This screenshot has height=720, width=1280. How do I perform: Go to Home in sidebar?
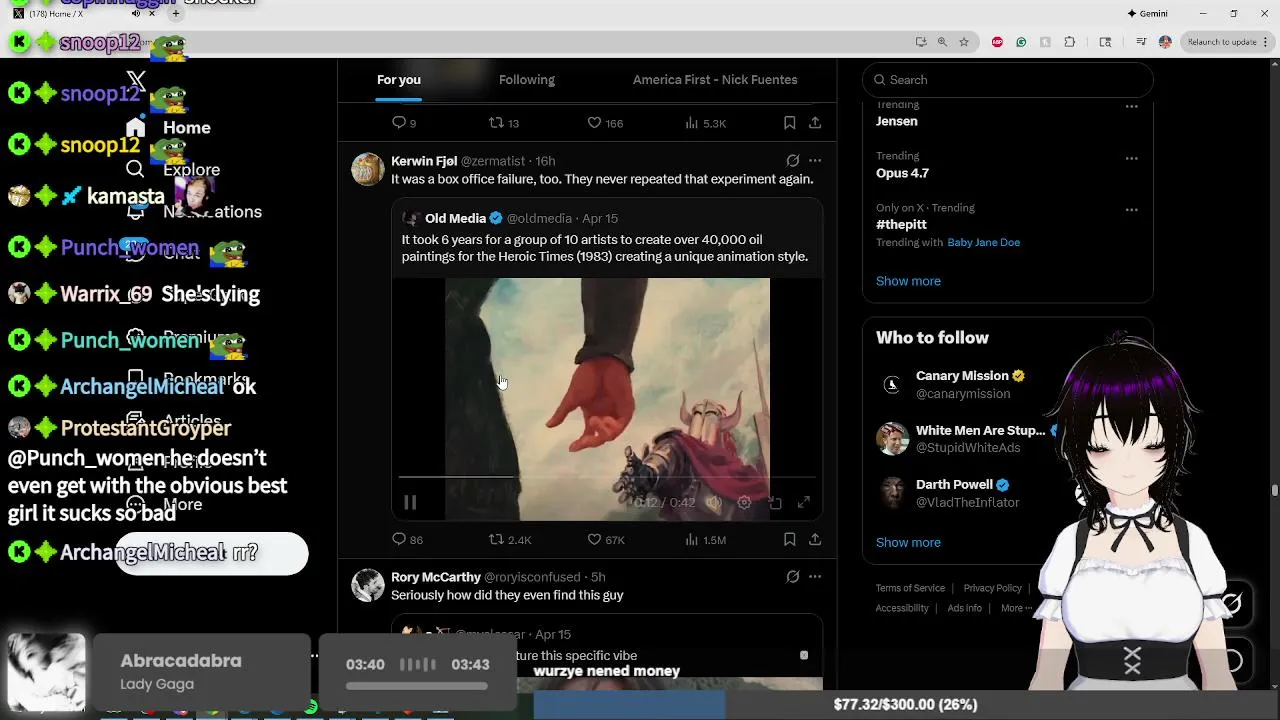pyautogui.click(x=170, y=128)
